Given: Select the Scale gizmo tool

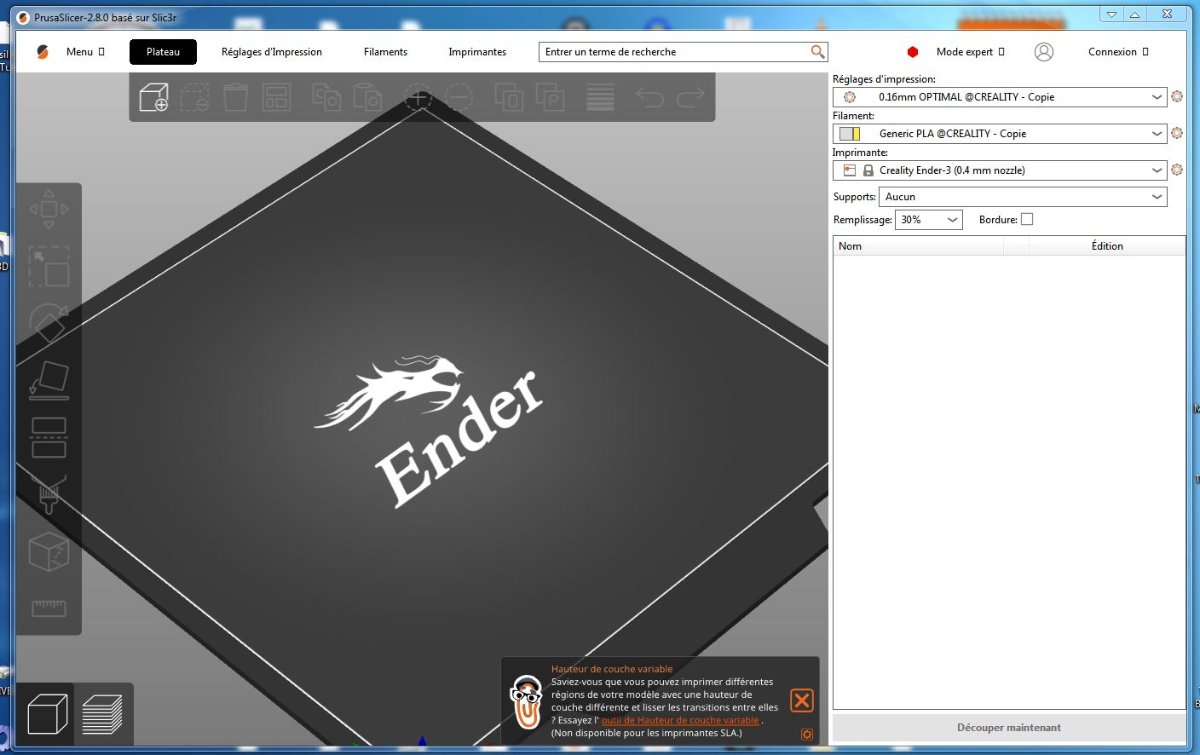Looking at the screenshot, I should [49, 267].
